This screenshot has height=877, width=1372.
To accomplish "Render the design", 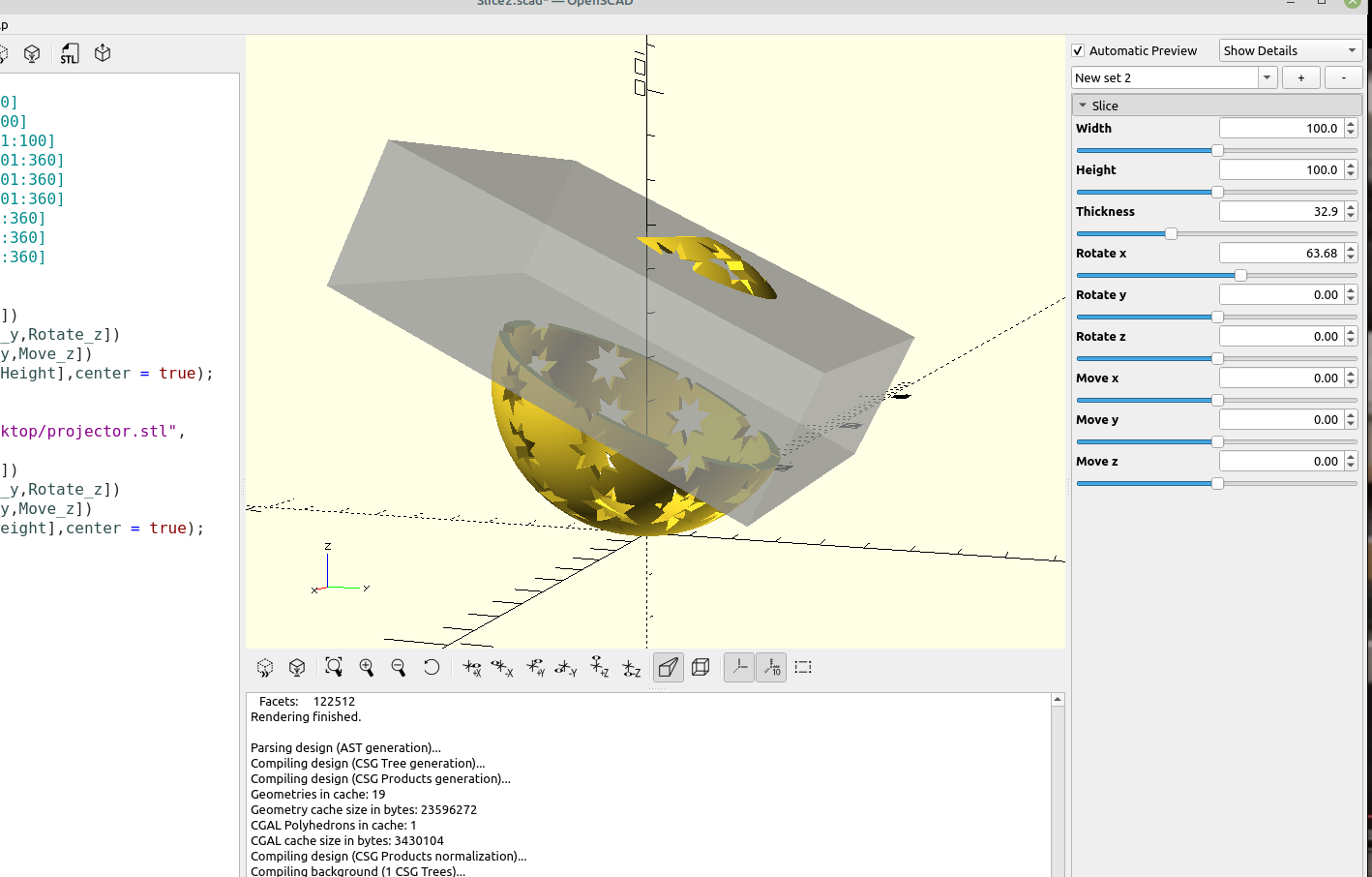I will coord(31,53).
